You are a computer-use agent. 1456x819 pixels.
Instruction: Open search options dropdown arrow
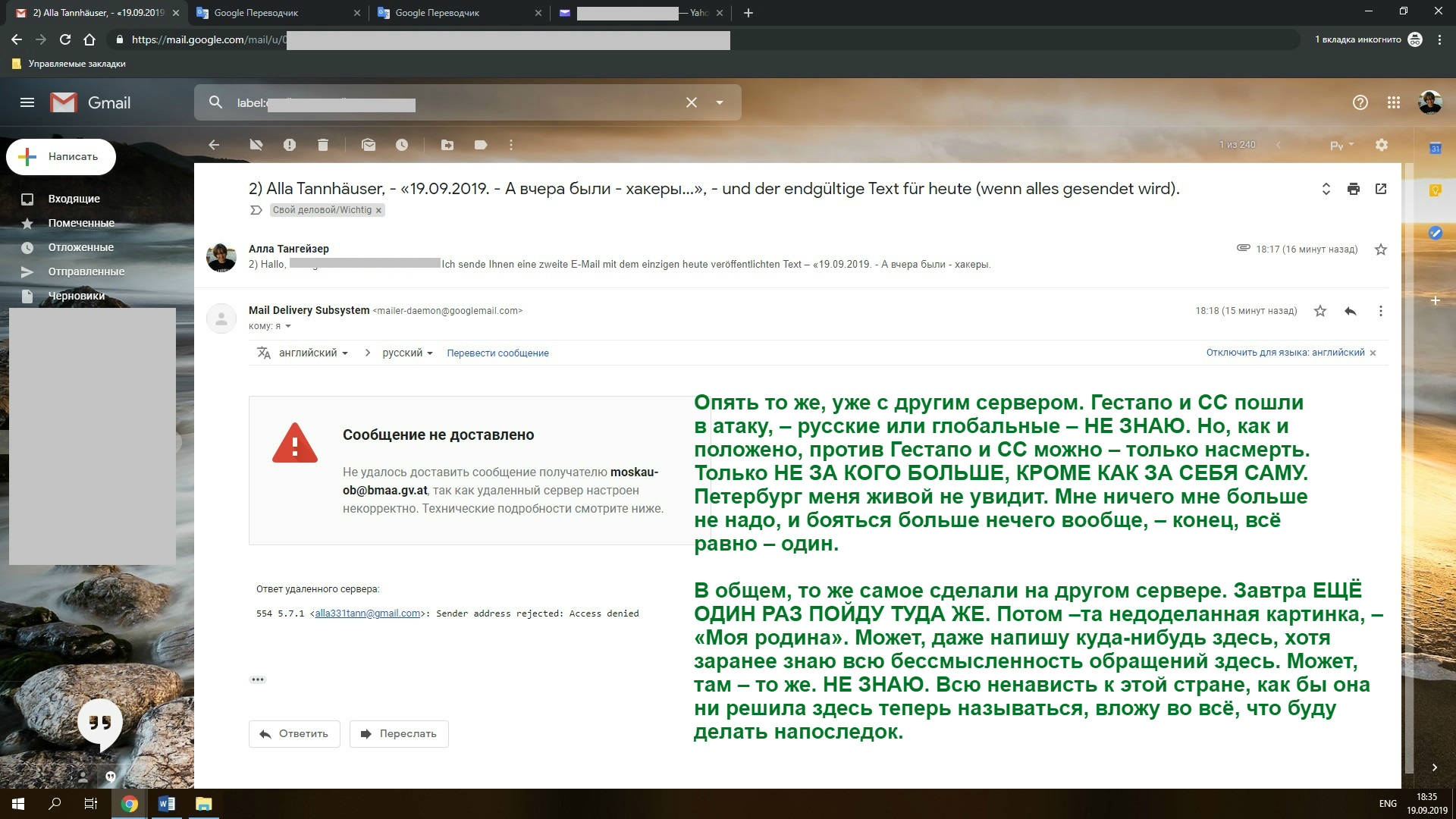719,102
